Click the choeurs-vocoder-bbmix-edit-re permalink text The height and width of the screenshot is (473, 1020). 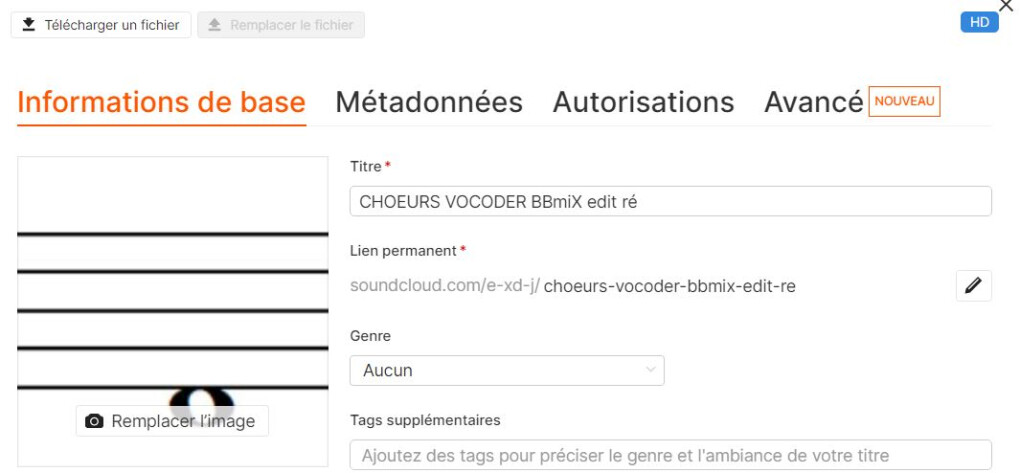tap(670, 286)
